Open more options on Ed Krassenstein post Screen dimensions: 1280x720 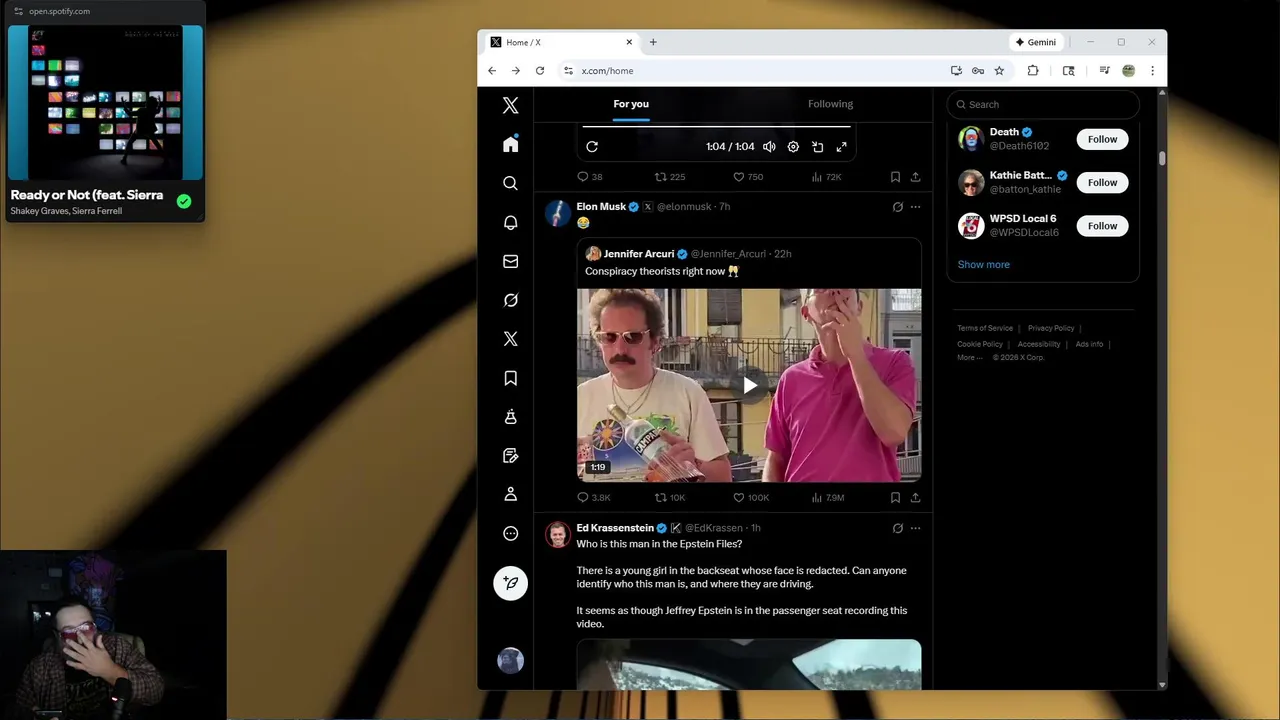[915, 528]
